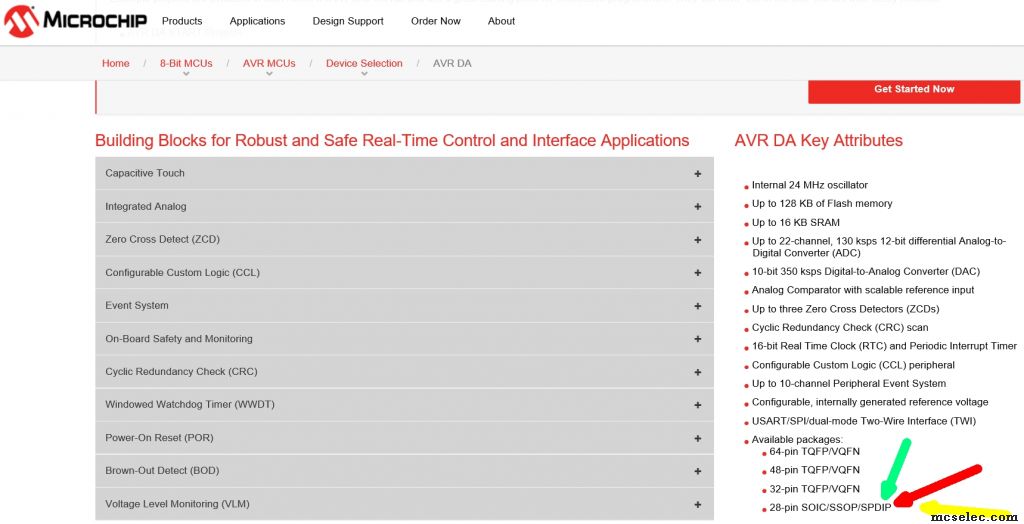Click plus icon on Windowed Watchdog Timer row
The image size is (1024, 524).
pyautogui.click(x=697, y=405)
